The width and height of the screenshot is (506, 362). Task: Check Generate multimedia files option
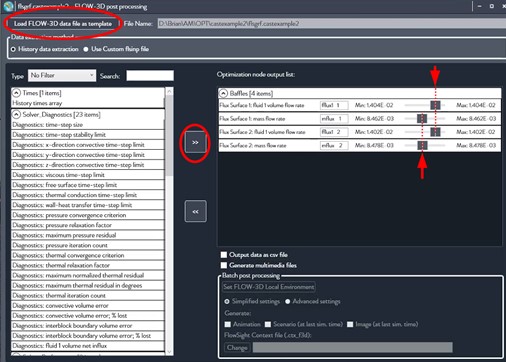click(x=224, y=265)
